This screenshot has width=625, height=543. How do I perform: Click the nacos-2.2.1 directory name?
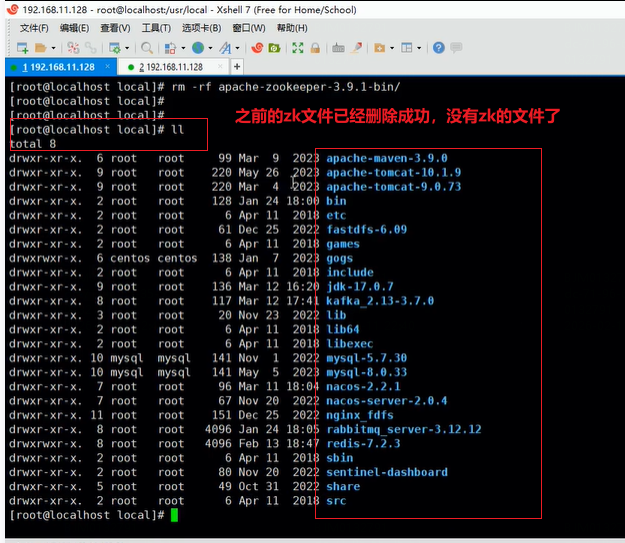click(363, 387)
